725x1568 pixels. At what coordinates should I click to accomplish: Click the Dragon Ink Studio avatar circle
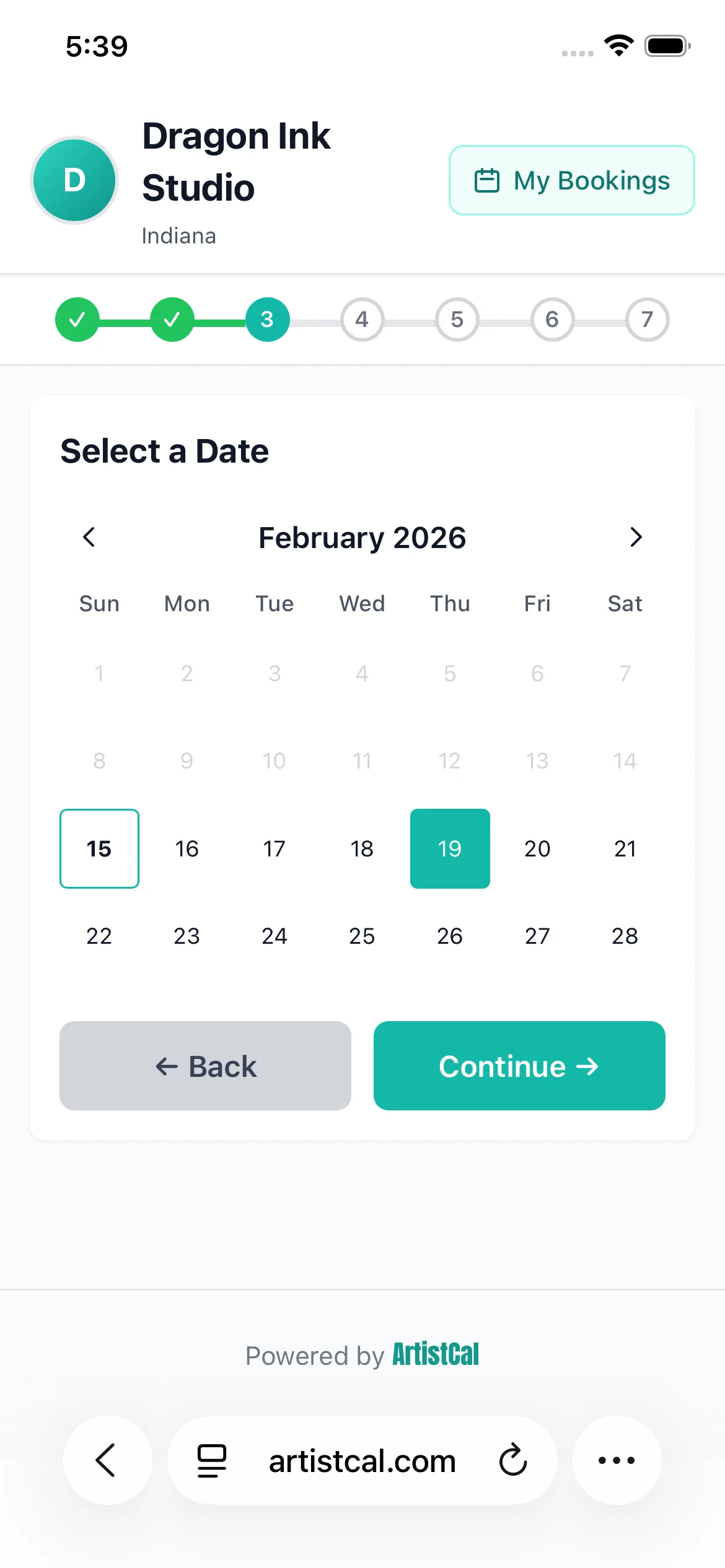coord(74,180)
